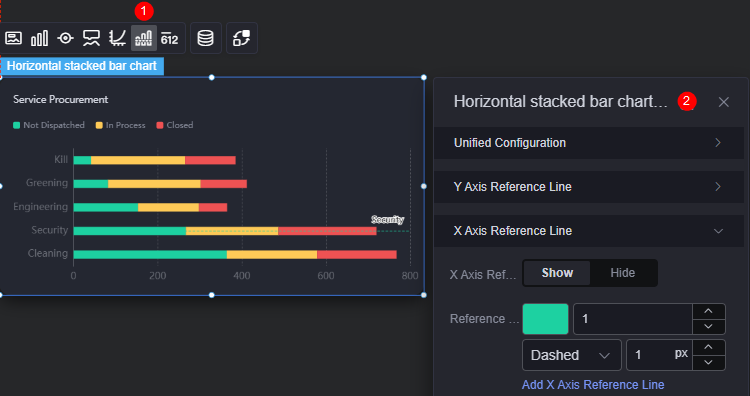
Task: Open the data source database icon
Action: click(206, 38)
